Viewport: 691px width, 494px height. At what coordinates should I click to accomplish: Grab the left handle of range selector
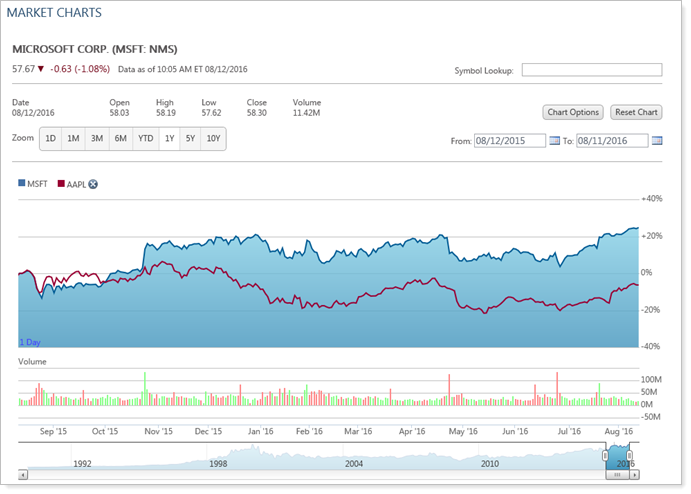coord(607,454)
